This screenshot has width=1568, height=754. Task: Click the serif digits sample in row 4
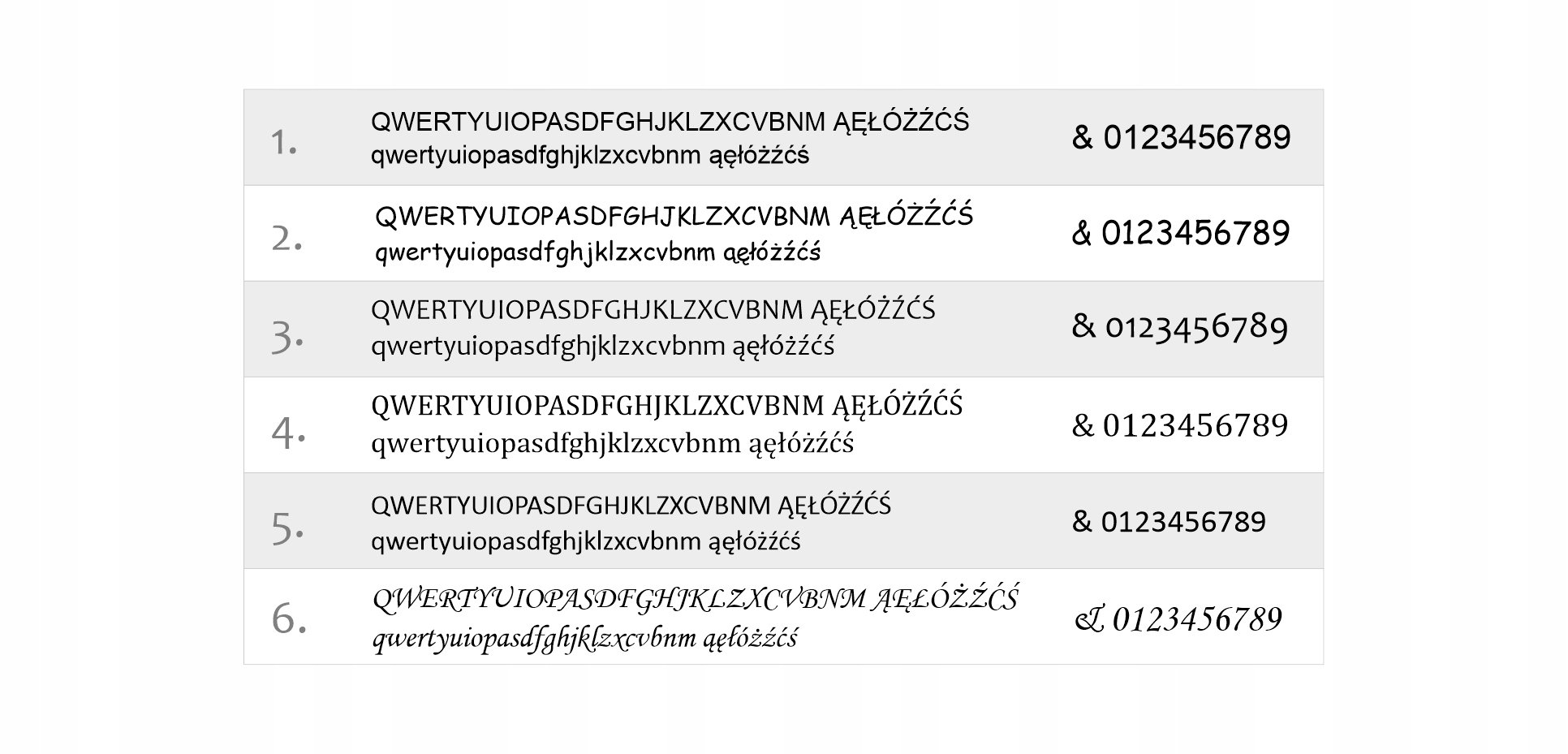pos(1195,425)
